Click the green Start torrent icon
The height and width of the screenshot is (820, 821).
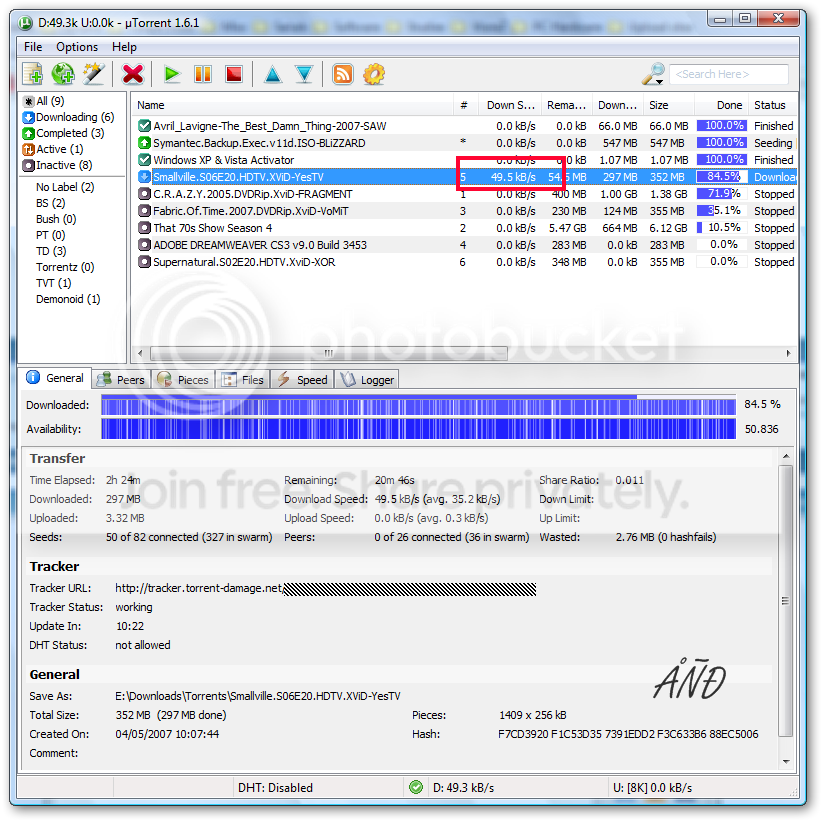point(171,74)
